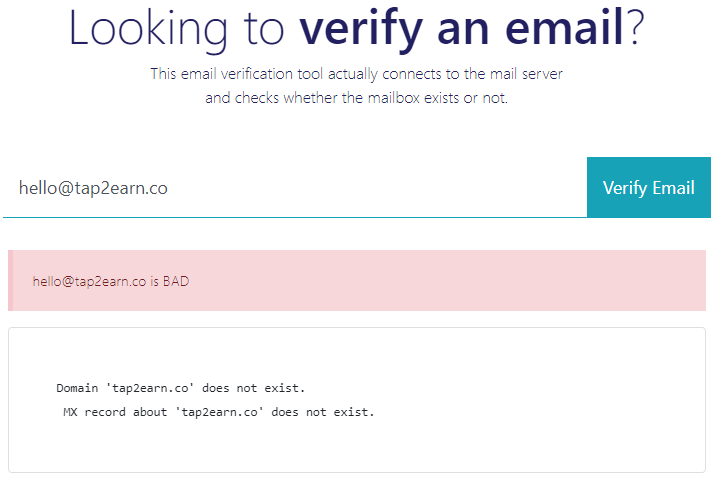Click the question mark ending the heading
The height and width of the screenshot is (482, 716).
click(x=634, y=27)
